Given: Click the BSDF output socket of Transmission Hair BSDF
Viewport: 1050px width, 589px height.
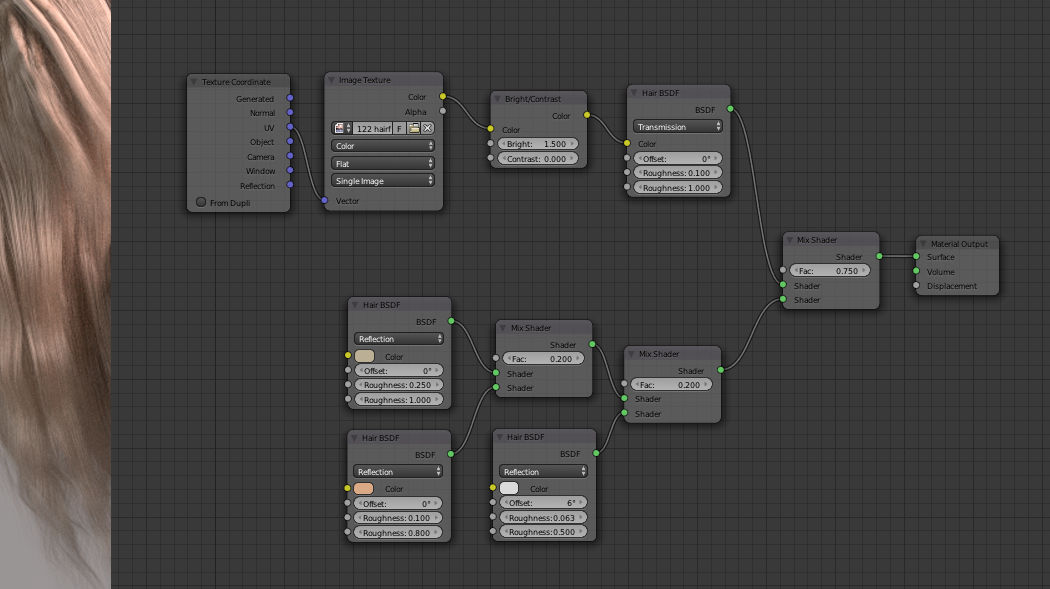Looking at the screenshot, I should click(x=730, y=108).
